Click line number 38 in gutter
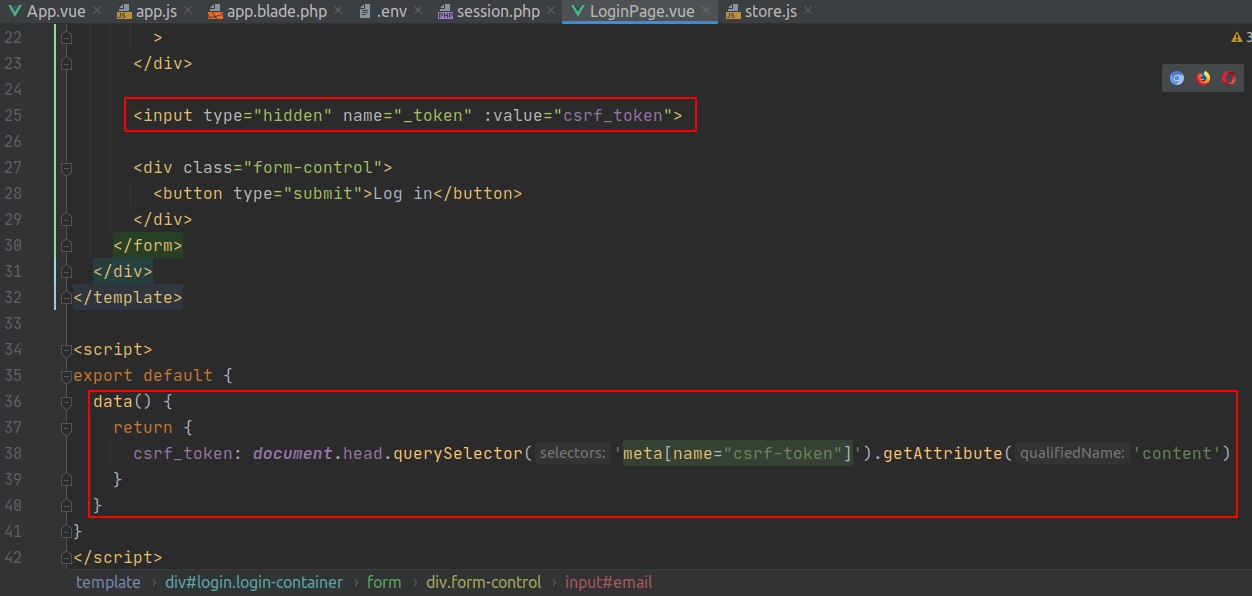 click(x=13, y=453)
